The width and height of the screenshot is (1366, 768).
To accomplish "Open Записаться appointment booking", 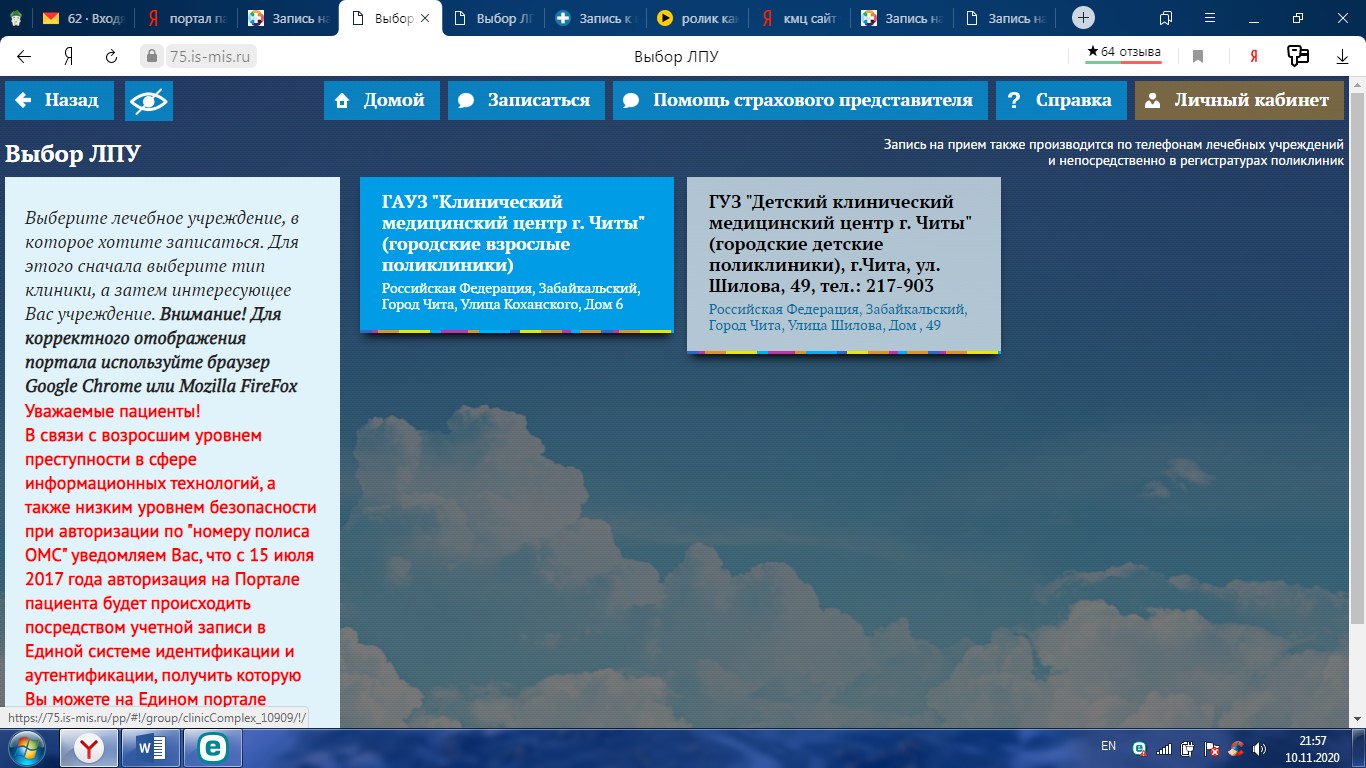I will click(x=526, y=100).
